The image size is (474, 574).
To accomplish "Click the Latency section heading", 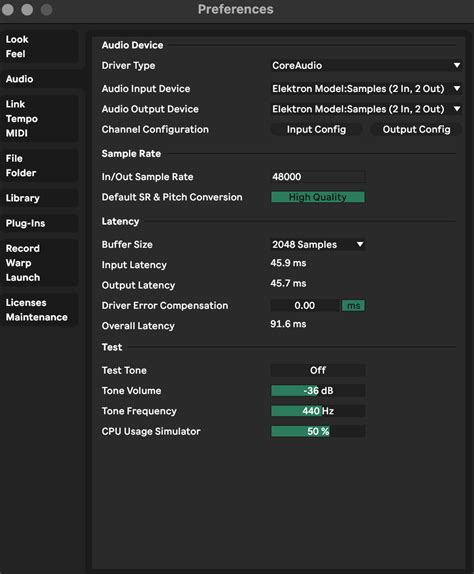I will 120,221.
